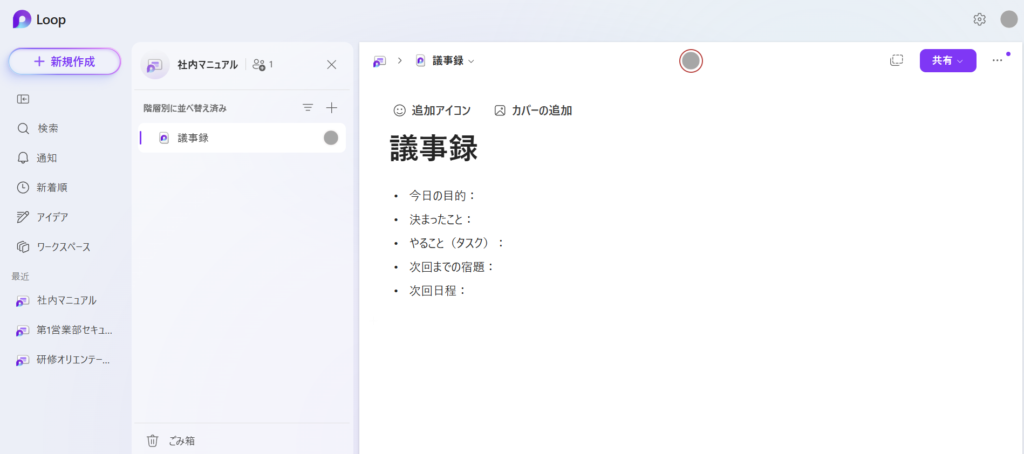Go to 新着順 in sidebar
The width and height of the screenshot is (1024, 454).
pos(51,187)
